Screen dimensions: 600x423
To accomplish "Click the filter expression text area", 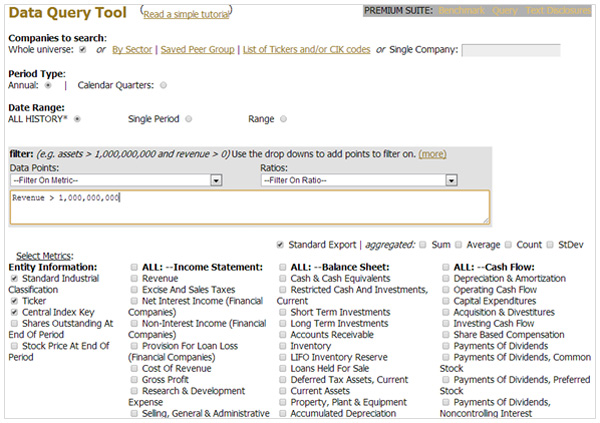I will (x=249, y=207).
